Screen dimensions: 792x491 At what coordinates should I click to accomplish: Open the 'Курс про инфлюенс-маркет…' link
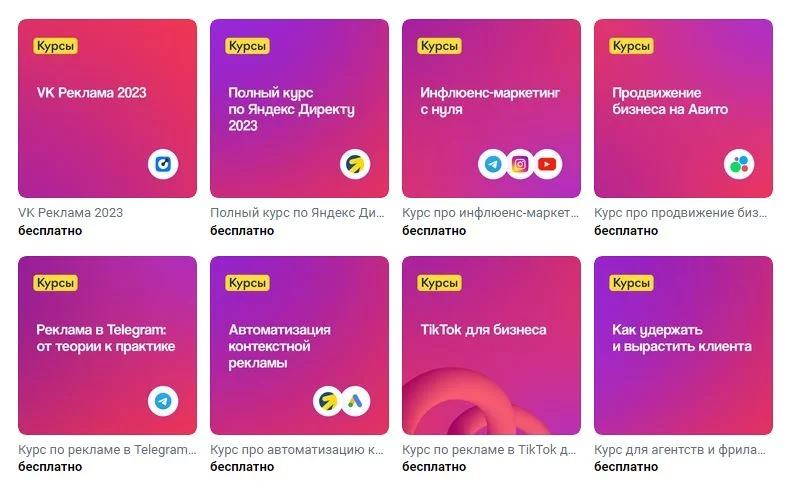point(490,213)
